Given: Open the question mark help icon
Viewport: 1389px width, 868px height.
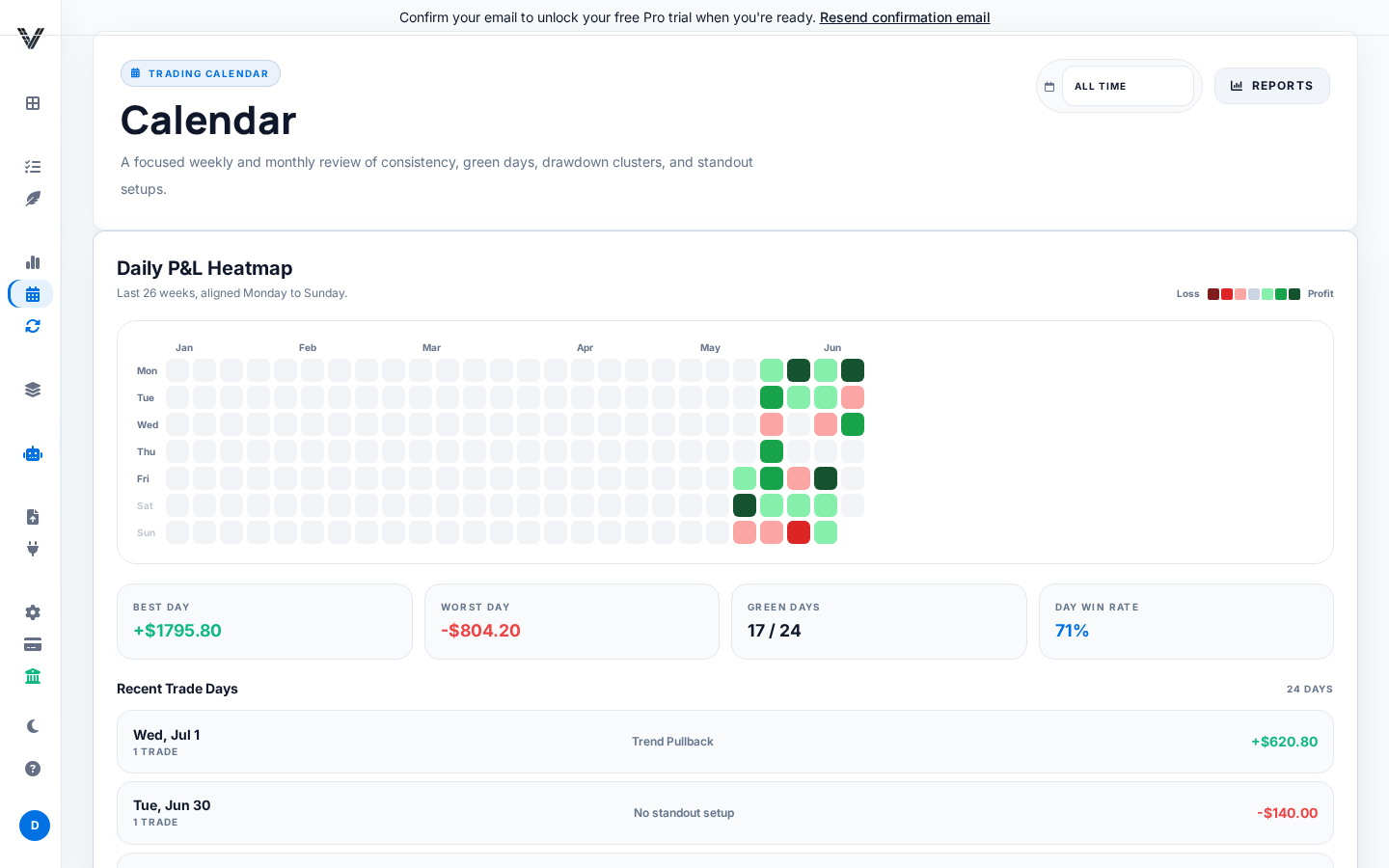Looking at the screenshot, I should 33,769.
